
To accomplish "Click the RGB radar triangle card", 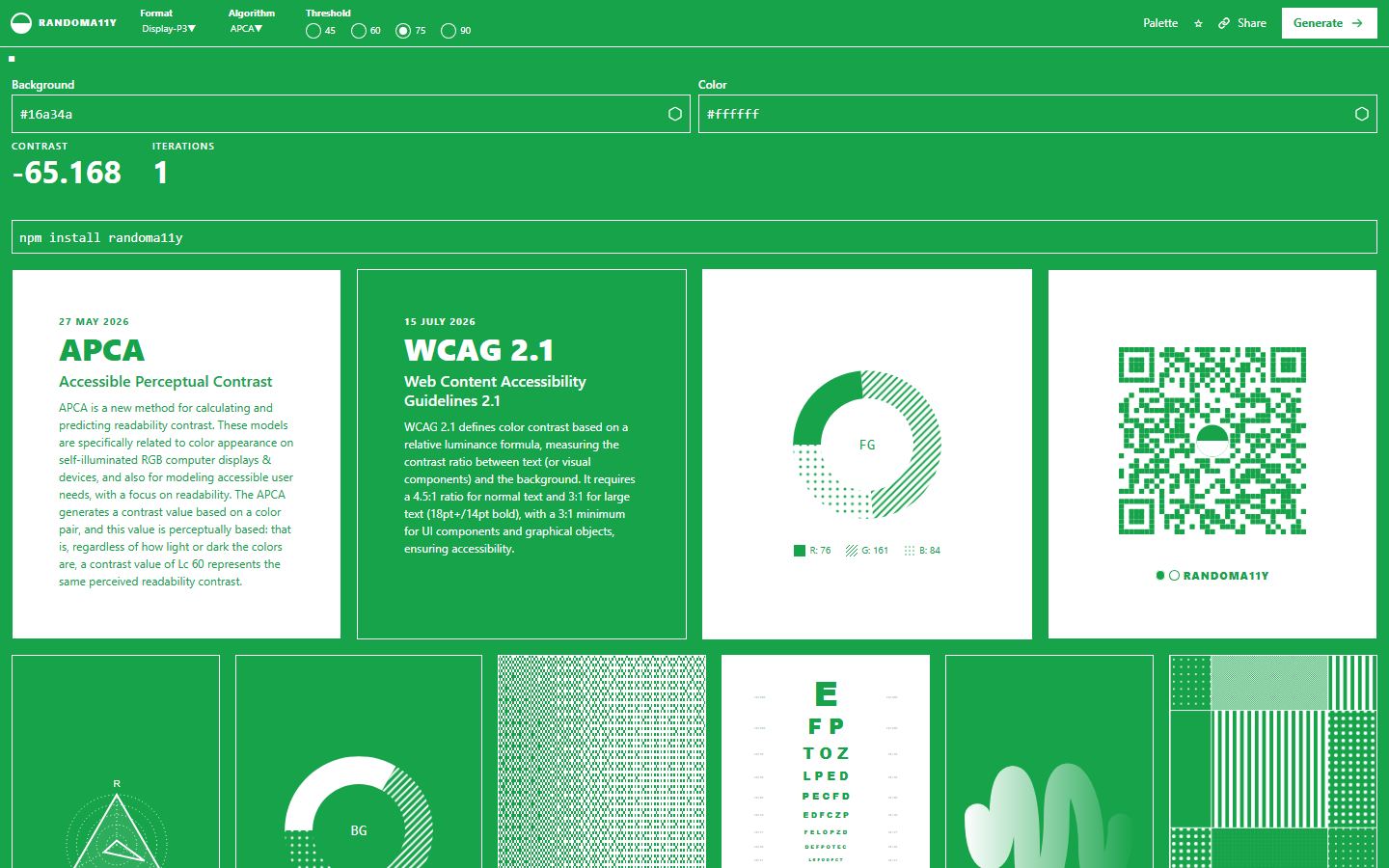I will coord(116,762).
